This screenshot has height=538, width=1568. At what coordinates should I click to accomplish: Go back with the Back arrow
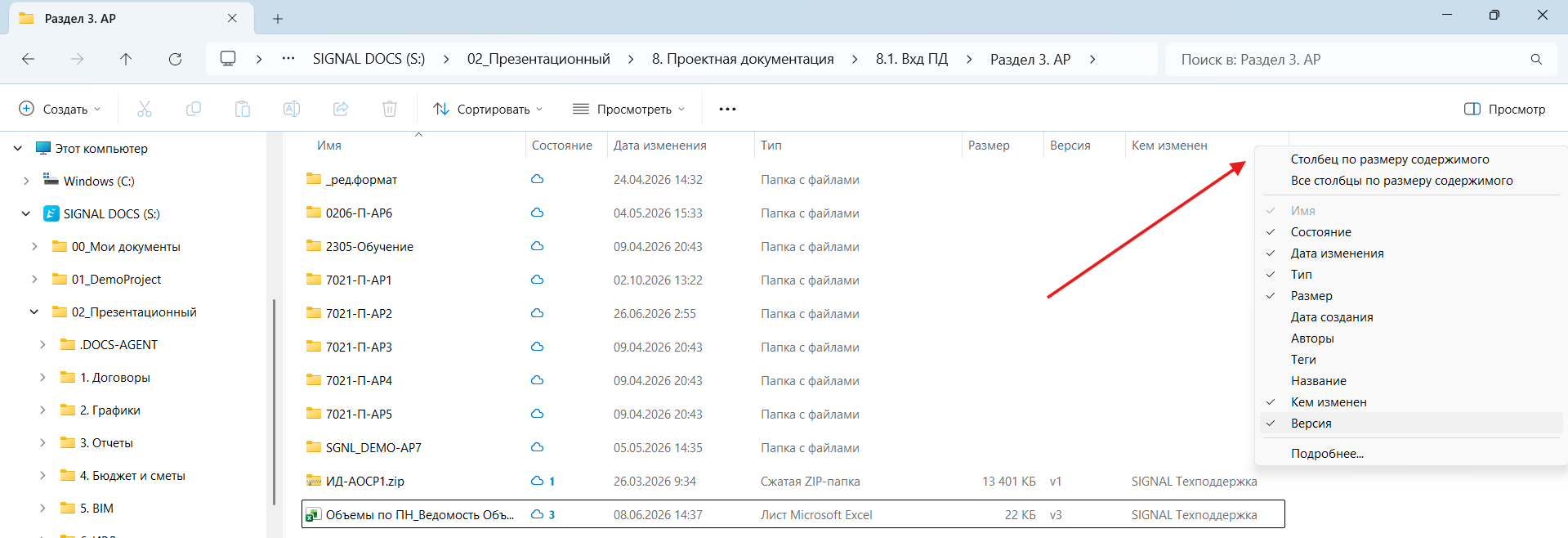(28, 59)
